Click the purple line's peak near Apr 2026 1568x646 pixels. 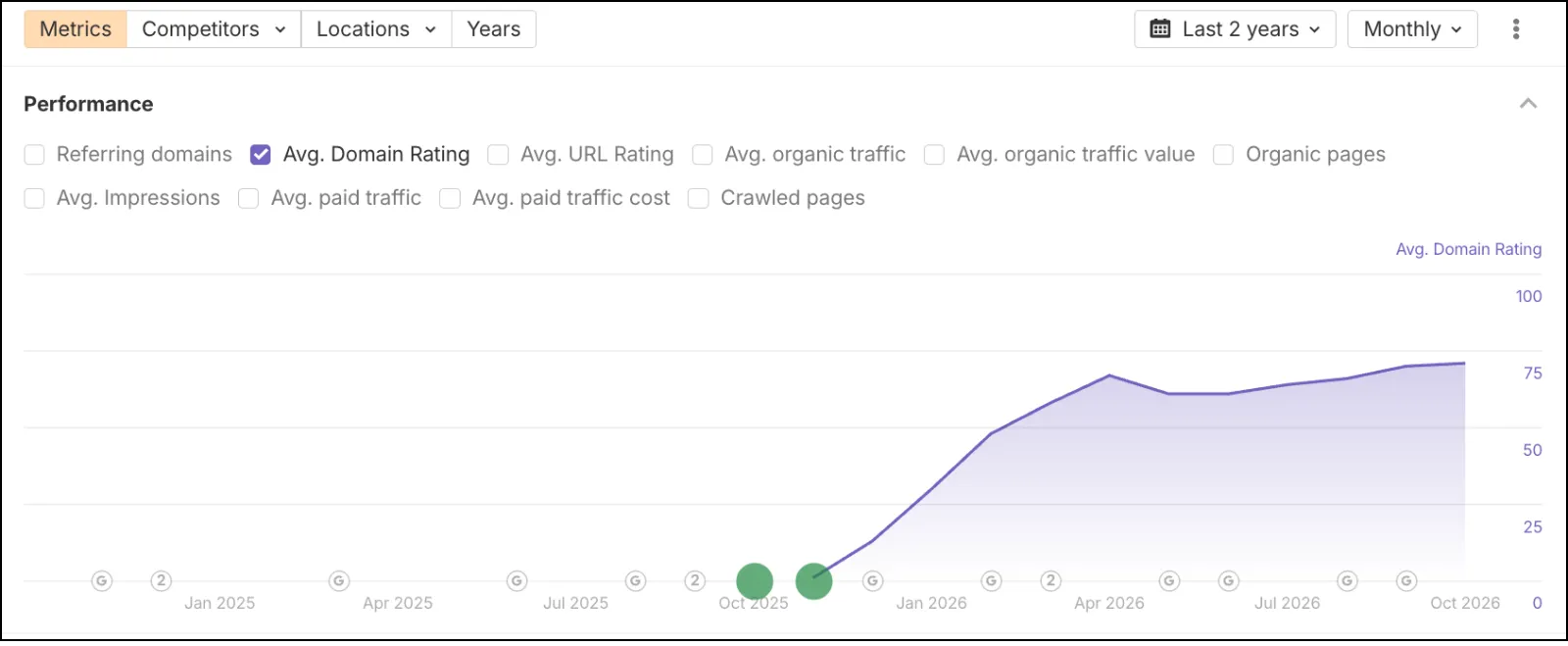pyautogui.click(x=1109, y=375)
